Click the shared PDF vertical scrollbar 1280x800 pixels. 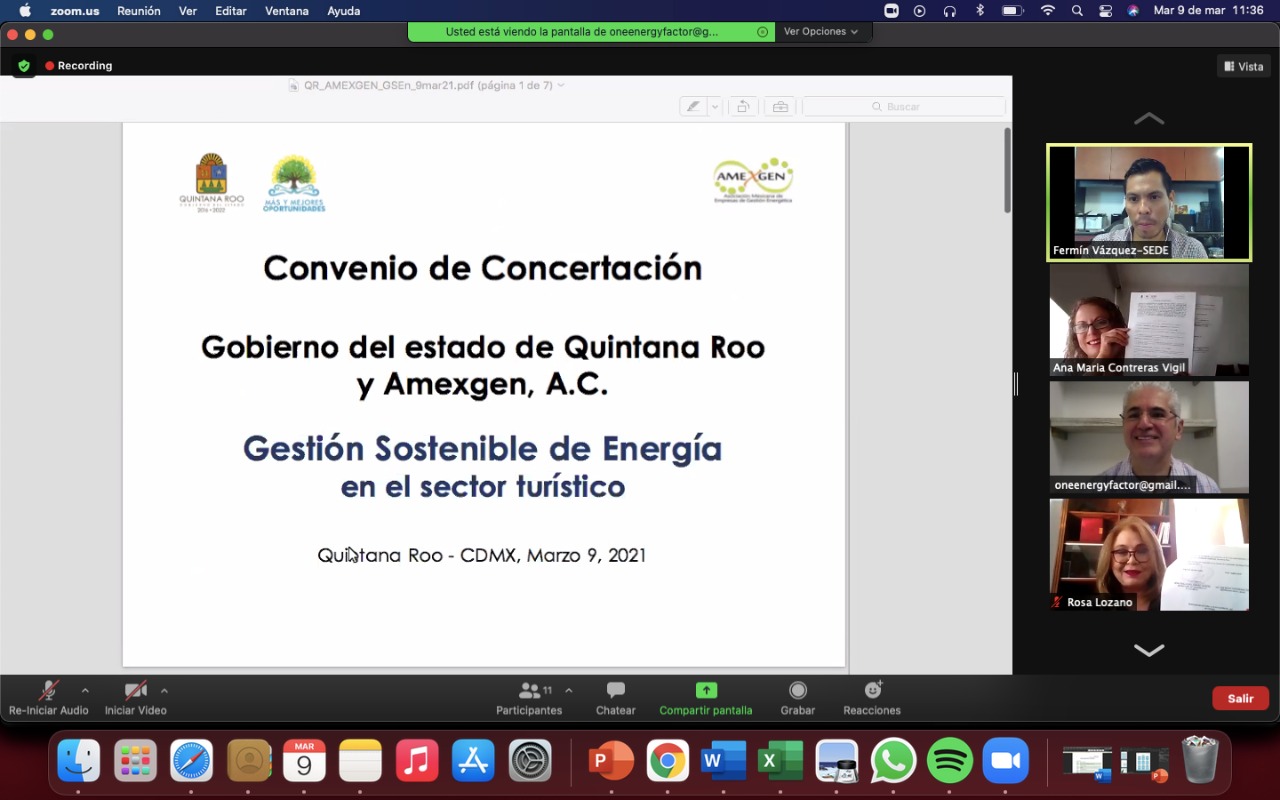(x=1008, y=170)
